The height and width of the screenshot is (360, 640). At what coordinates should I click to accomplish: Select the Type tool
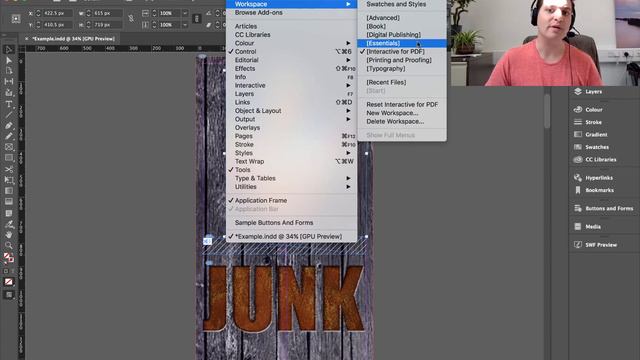pyautogui.click(x=9, y=104)
